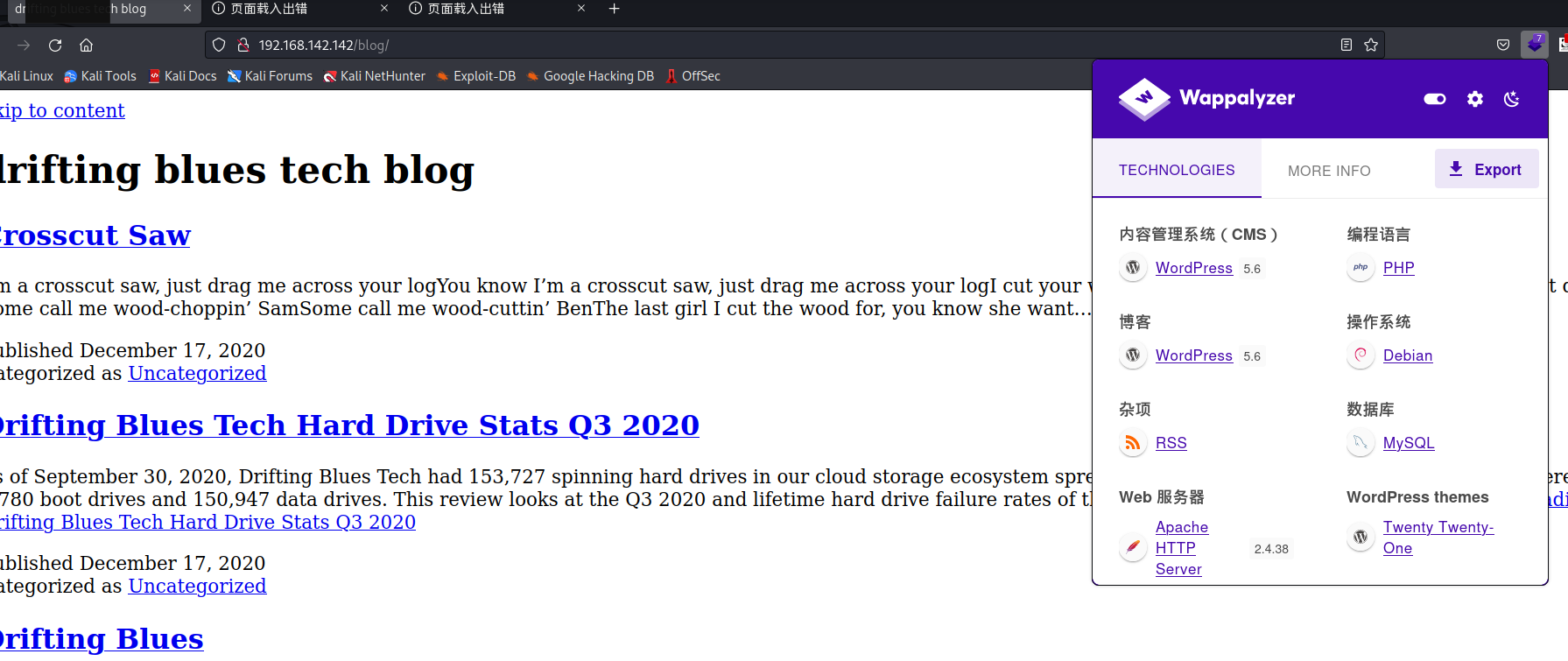This screenshot has width=1568, height=661.
Task: Bookmark this page with the star icon
Action: tap(1371, 45)
